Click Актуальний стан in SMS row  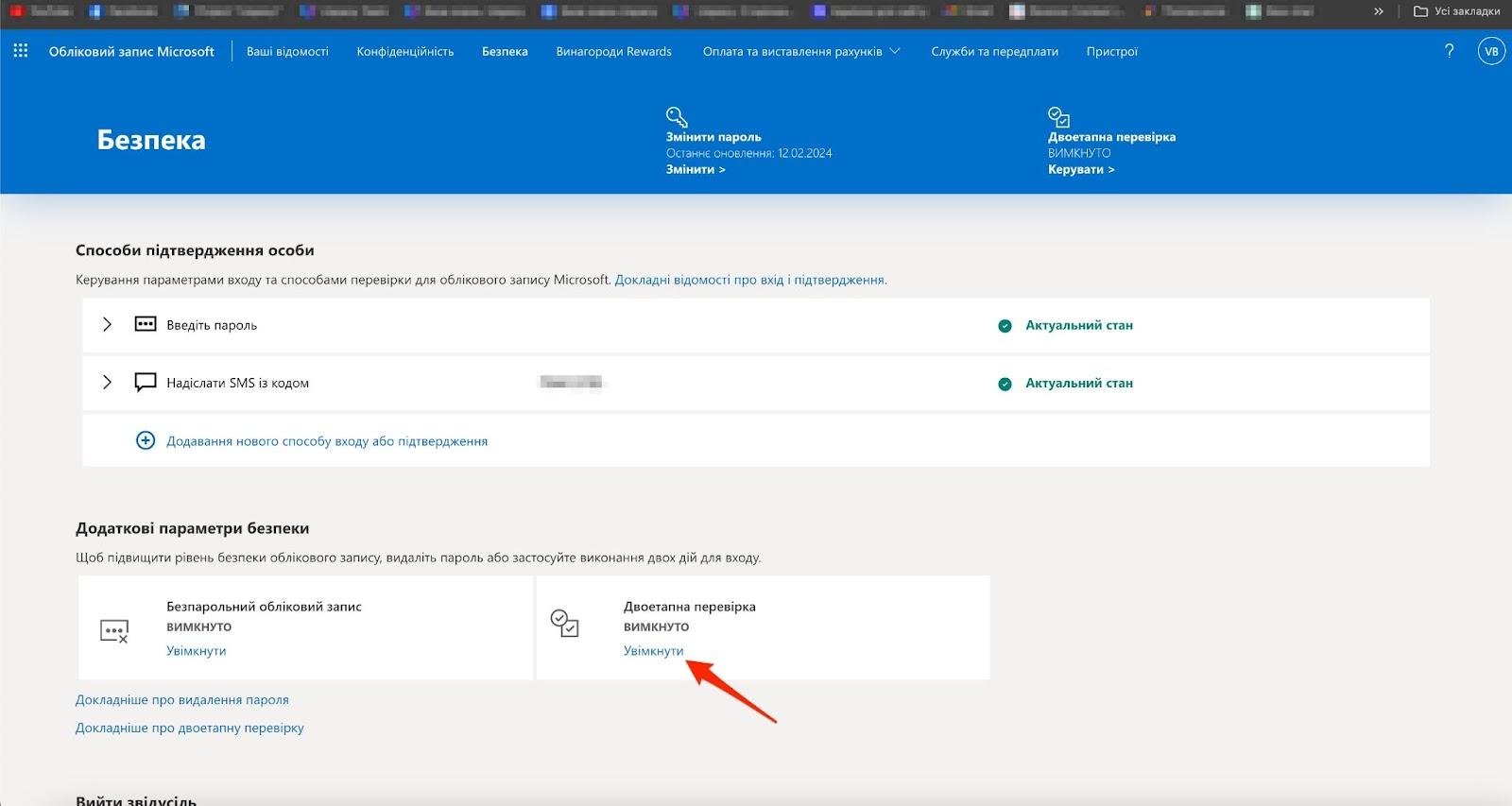(x=1079, y=384)
